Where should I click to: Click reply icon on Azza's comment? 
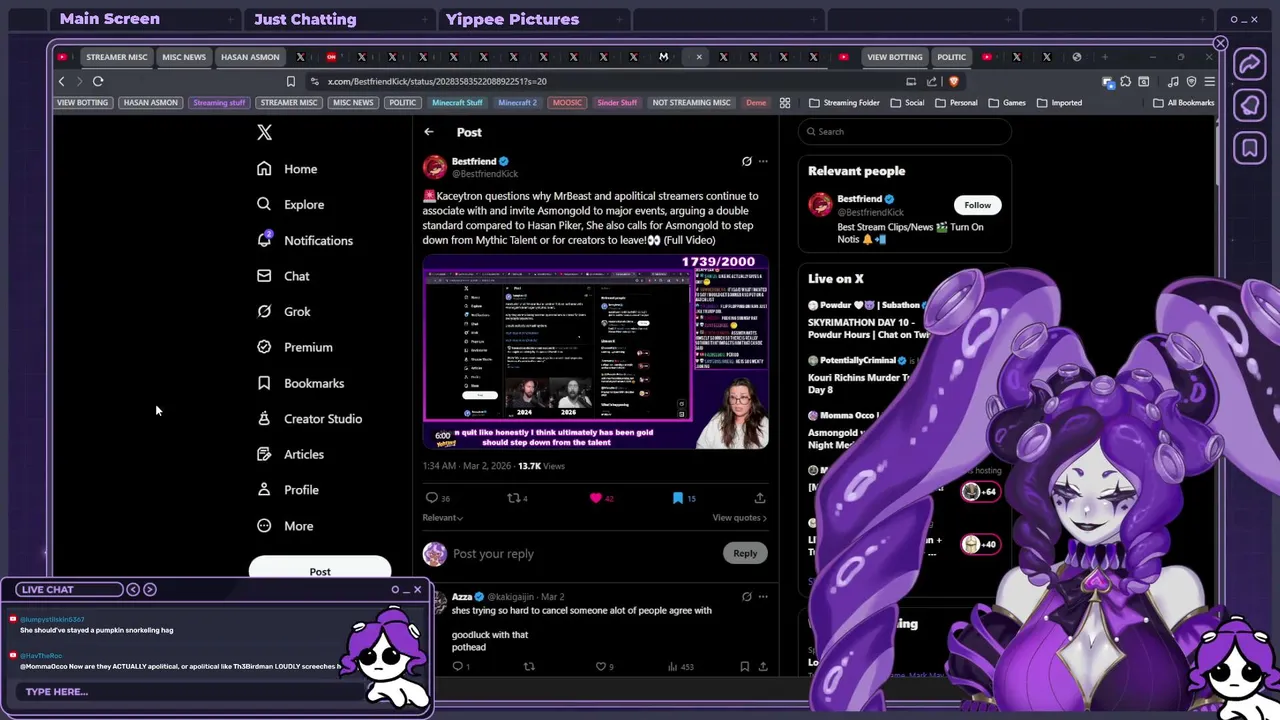460,666
